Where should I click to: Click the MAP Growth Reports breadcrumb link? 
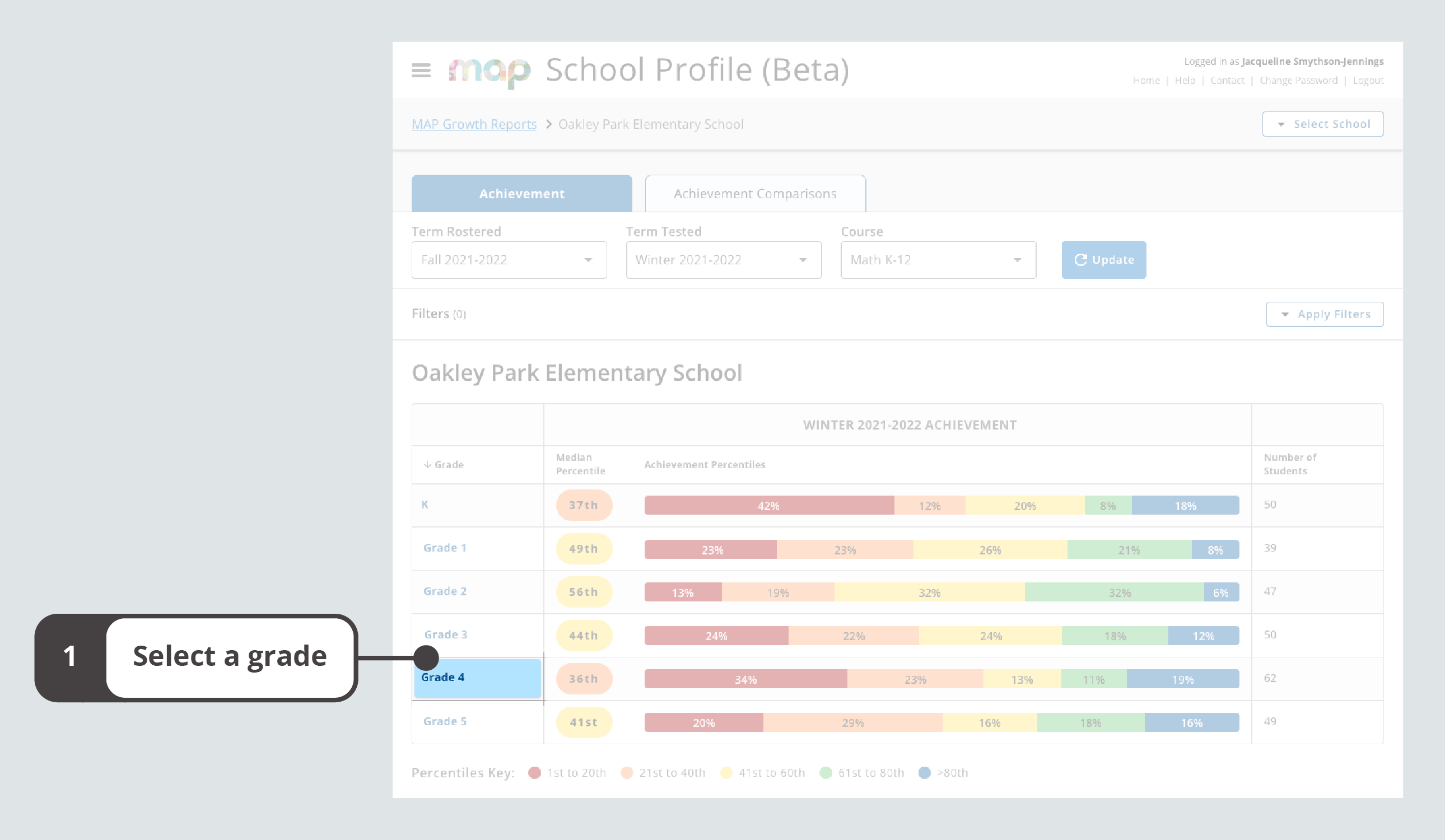474,124
